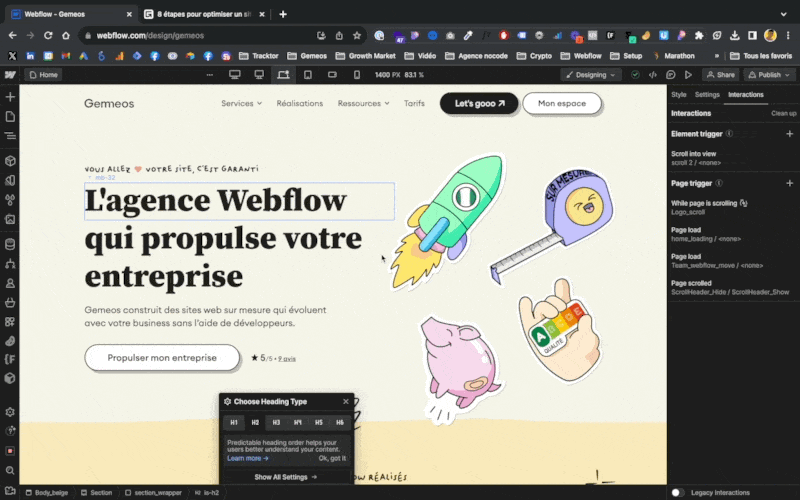Image resolution: width=800 pixels, height=500 pixels.
Task: Open the Users icon in left sidebar
Action: (10, 283)
